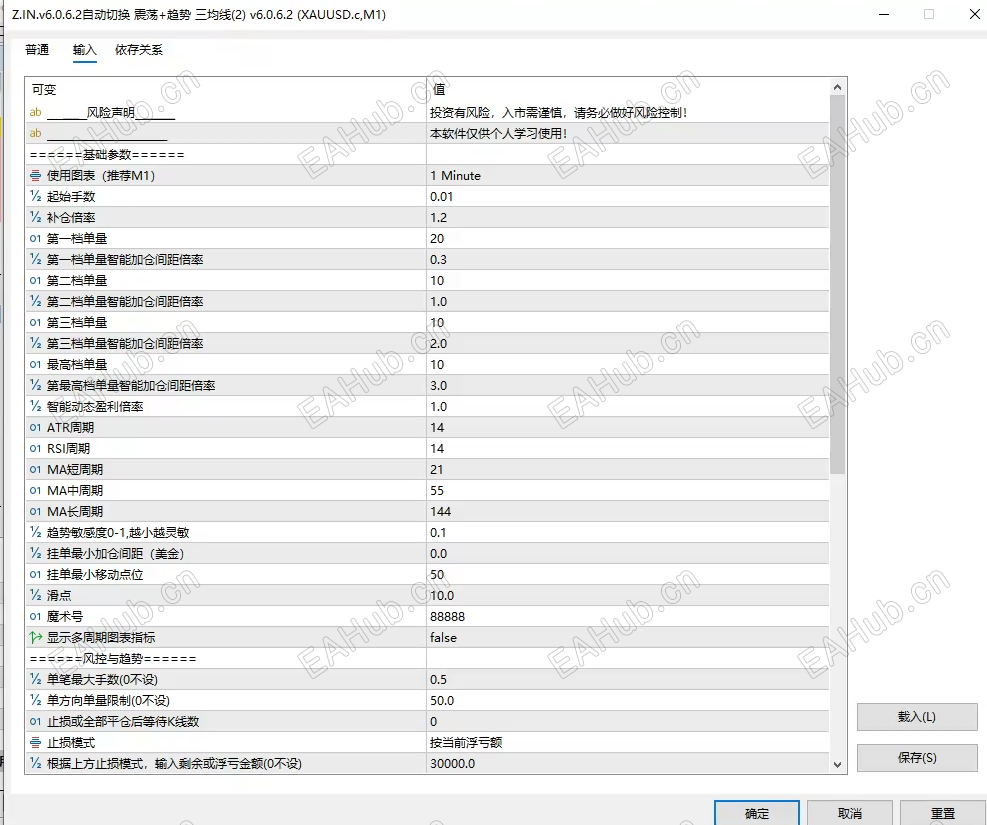The image size is (987, 825).
Task: Click the ½ icon beside 第三档单量智能加仓间距倍率
Action: tap(35, 343)
